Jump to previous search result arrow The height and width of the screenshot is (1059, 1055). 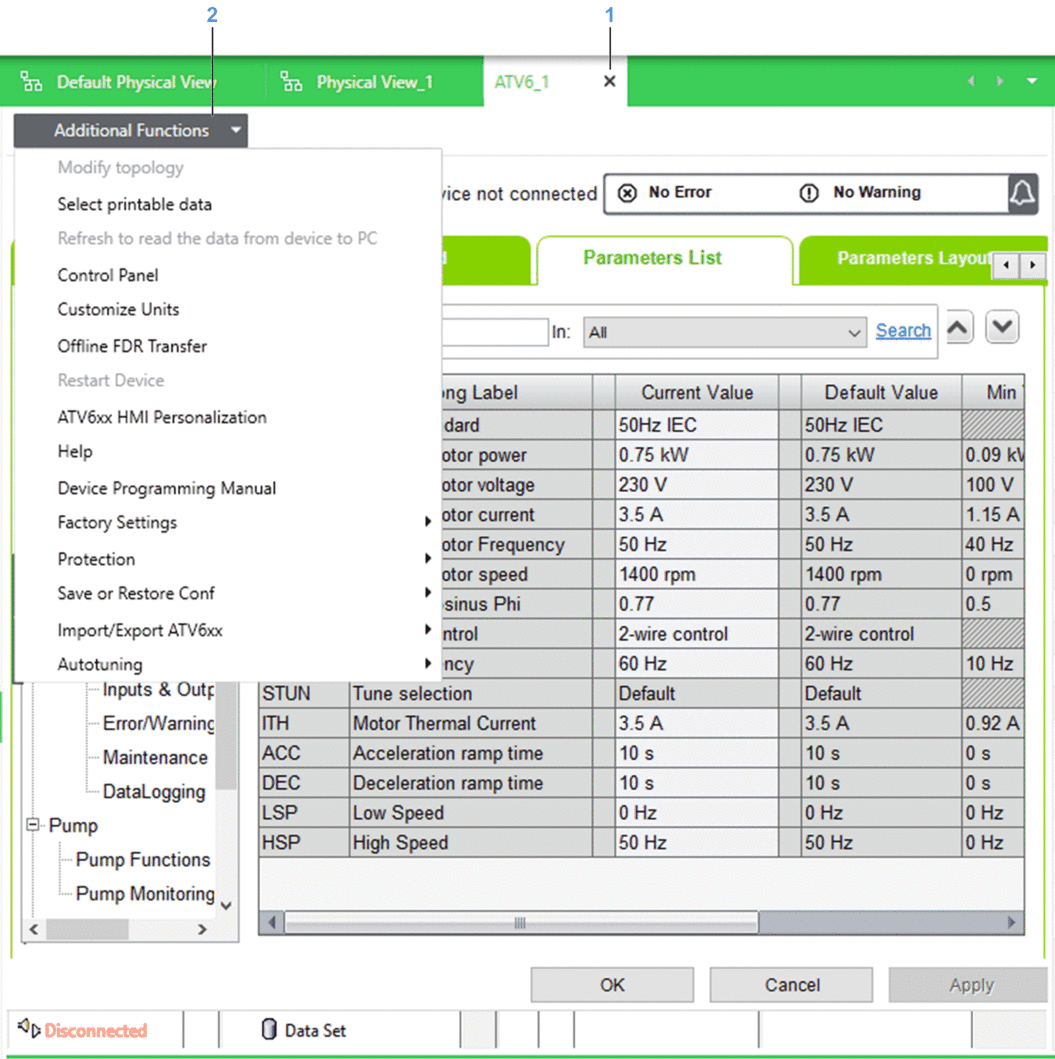click(x=959, y=328)
